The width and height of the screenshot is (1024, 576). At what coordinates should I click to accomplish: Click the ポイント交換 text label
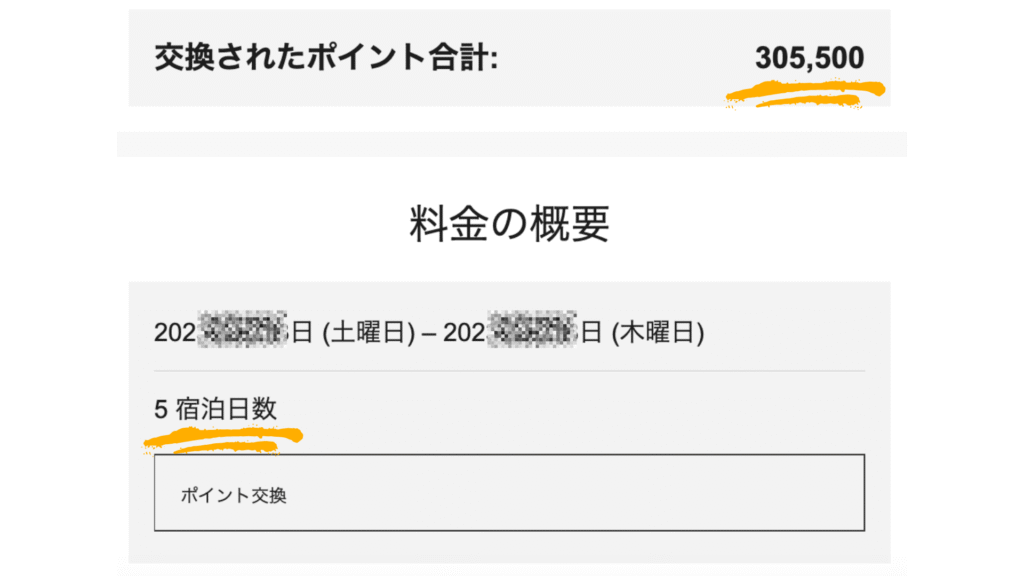pyautogui.click(x=233, y=496)
